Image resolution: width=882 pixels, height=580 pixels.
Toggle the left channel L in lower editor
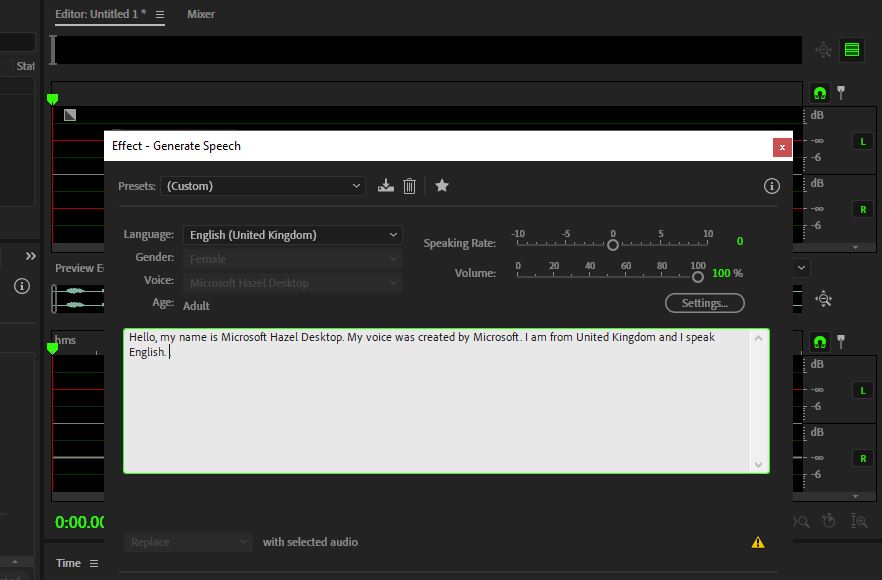pos(863,390)
